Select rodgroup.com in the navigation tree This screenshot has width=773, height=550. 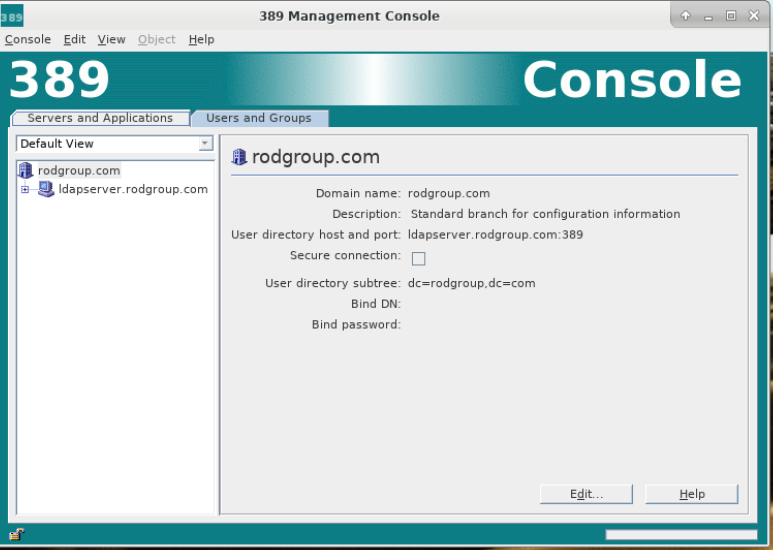tap(78, 171)
